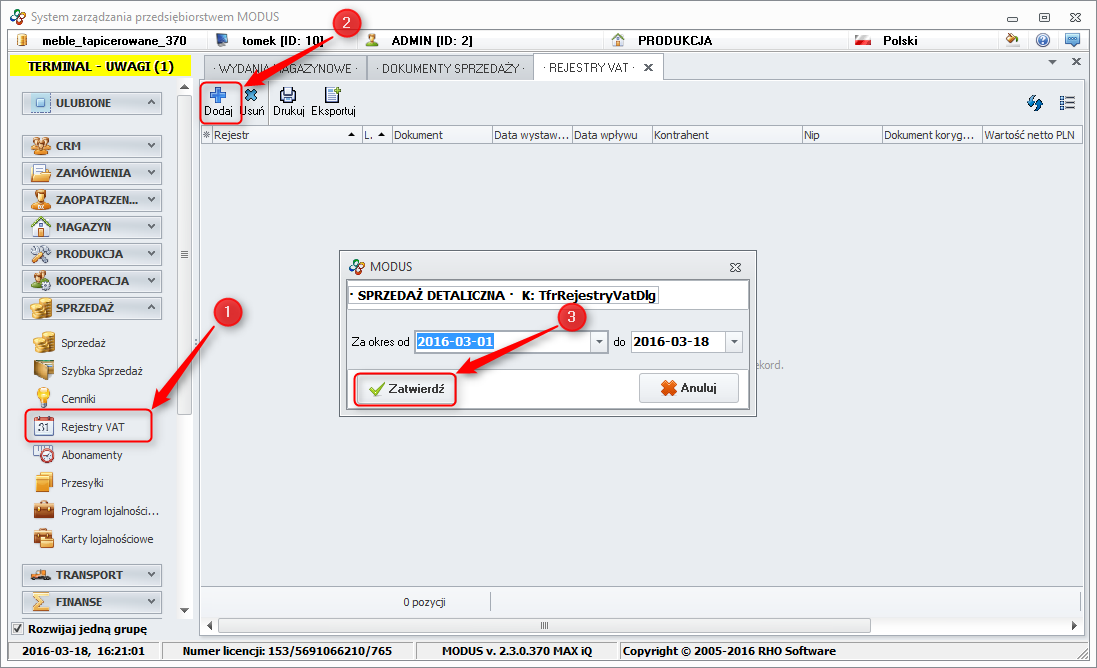
Task: Click TERMINAL - UWAGI (1) yellow button
Action: click(101, 66)
